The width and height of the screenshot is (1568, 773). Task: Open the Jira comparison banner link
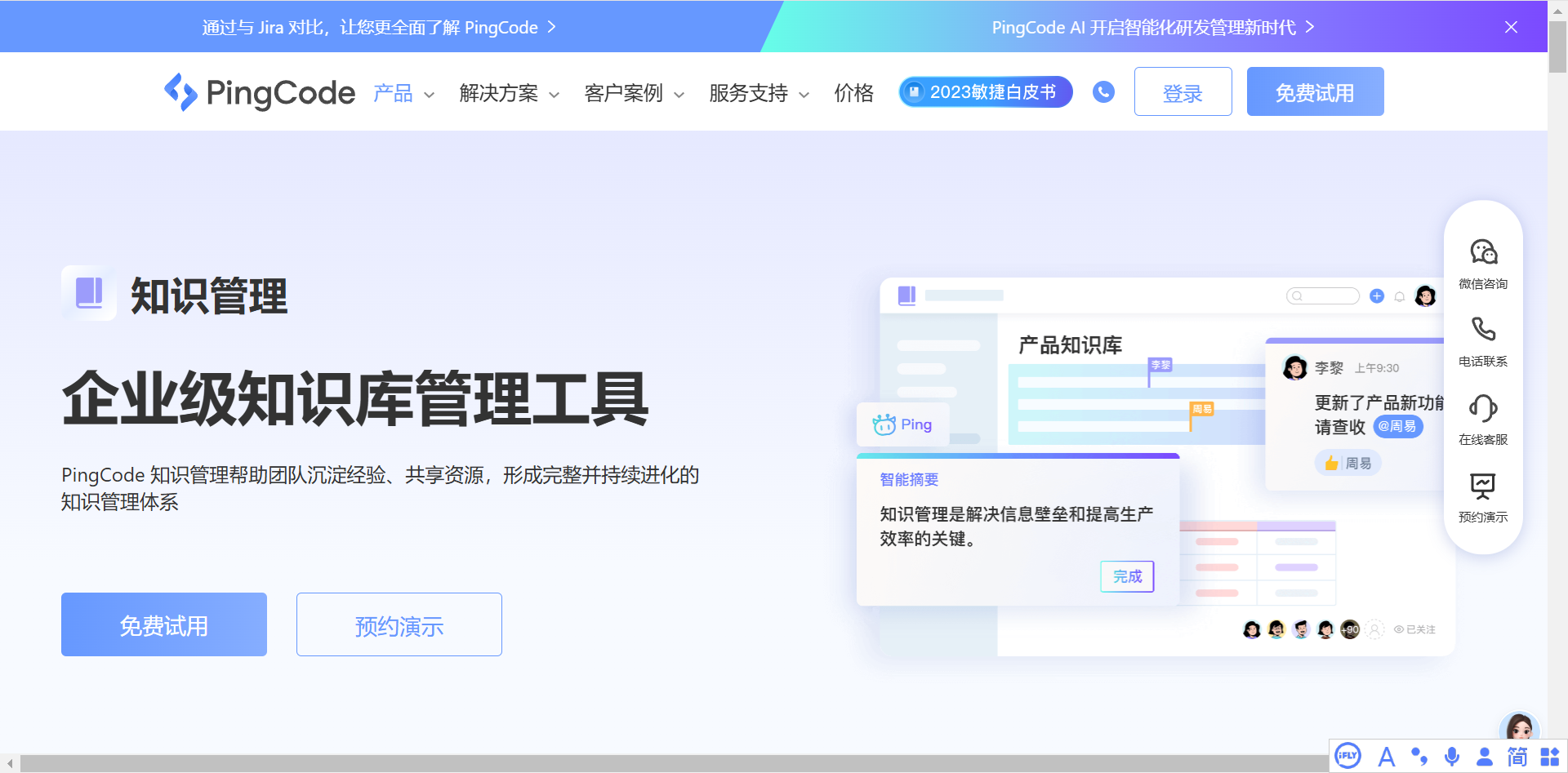pyautogui.click(x=379, y=27)
